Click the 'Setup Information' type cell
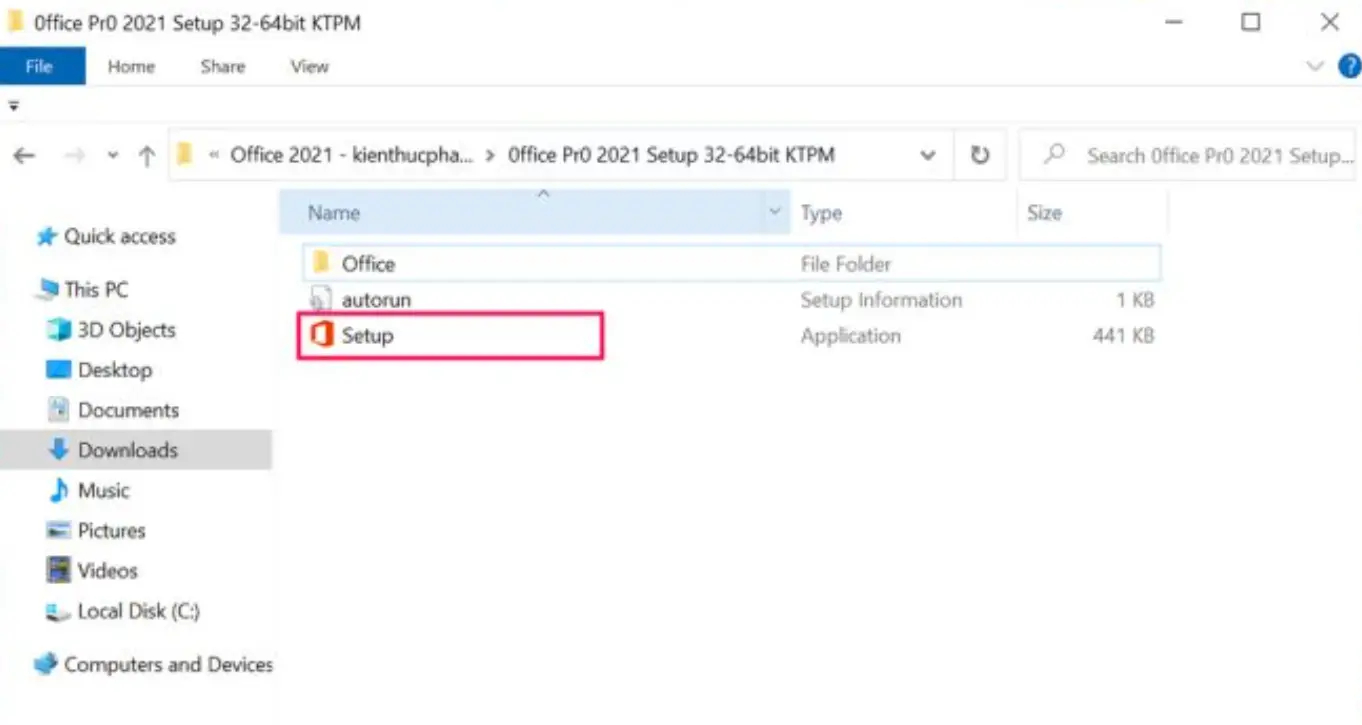Screen dimensions: 1362x725 pos(881,299)
